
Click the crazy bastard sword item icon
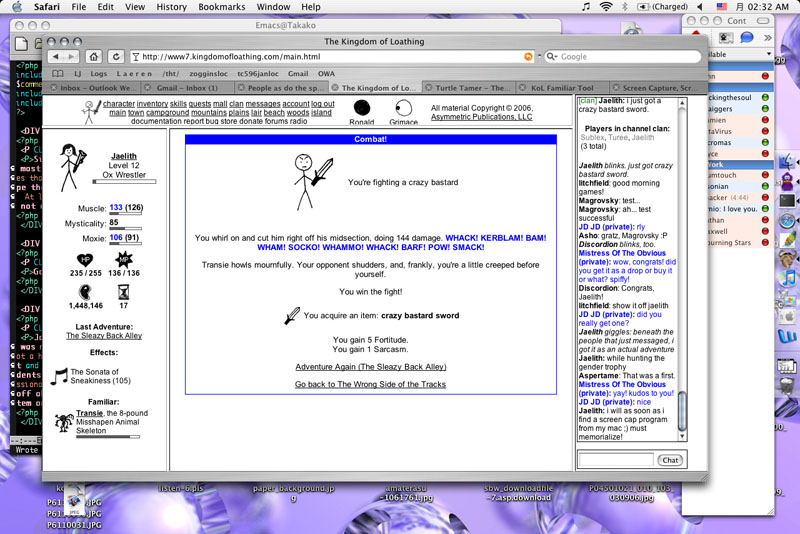tap(292, 315)
